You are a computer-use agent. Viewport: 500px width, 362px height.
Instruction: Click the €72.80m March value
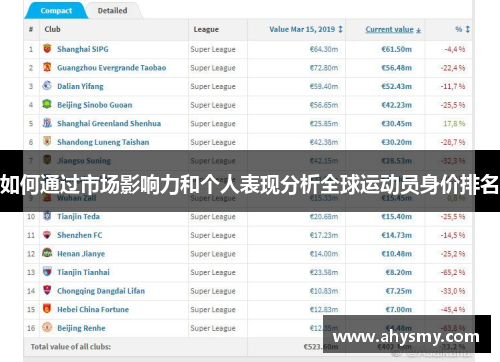324,68
